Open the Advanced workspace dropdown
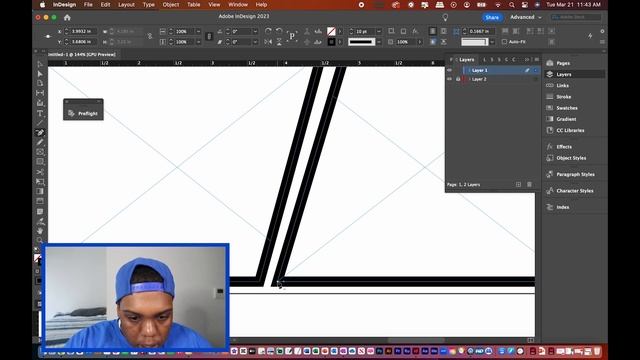Viewport: 640px width, 360px height. pos(526,17)
